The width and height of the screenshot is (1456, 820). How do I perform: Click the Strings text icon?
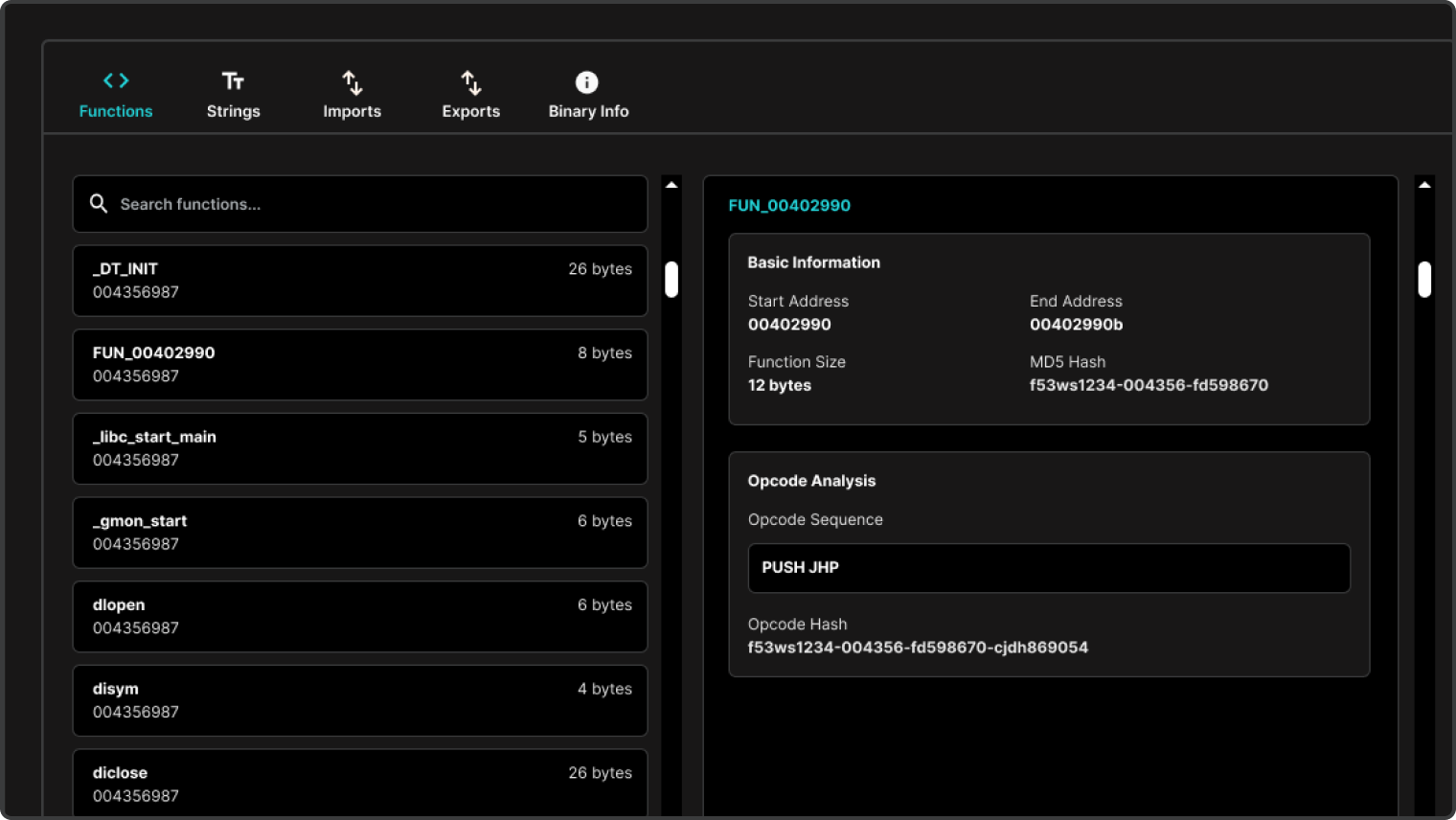[233, 81]
